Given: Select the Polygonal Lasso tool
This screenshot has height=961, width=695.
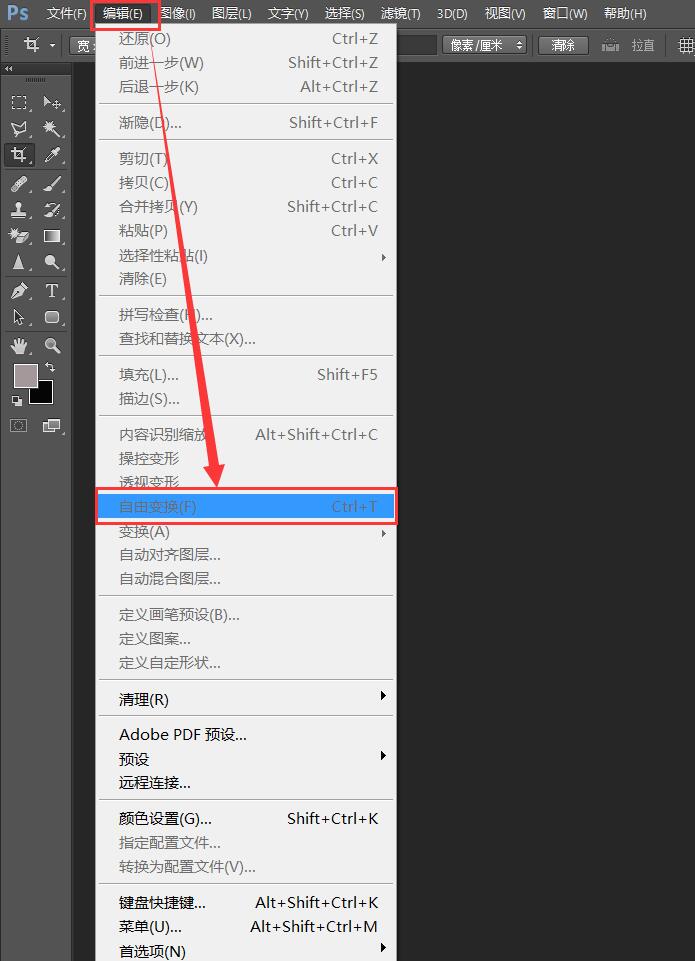Looking at the screenshot, I should [x=19, y=129].
